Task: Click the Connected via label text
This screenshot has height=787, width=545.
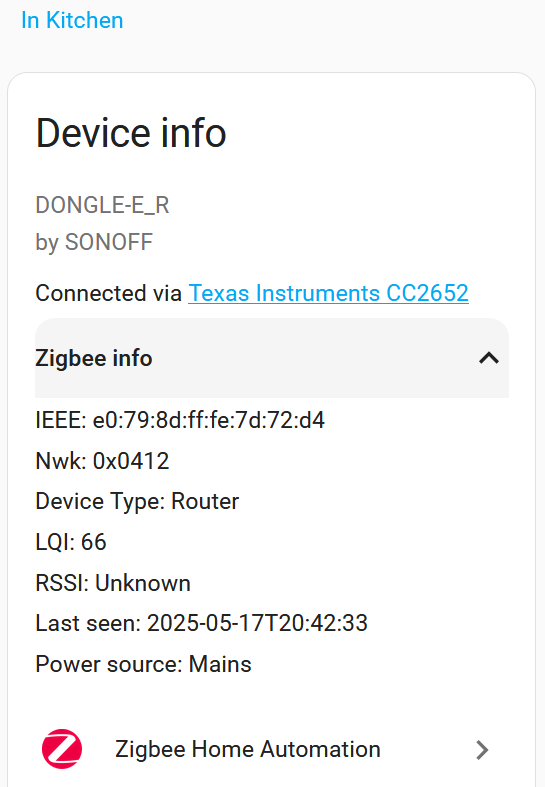Action: 108,293
